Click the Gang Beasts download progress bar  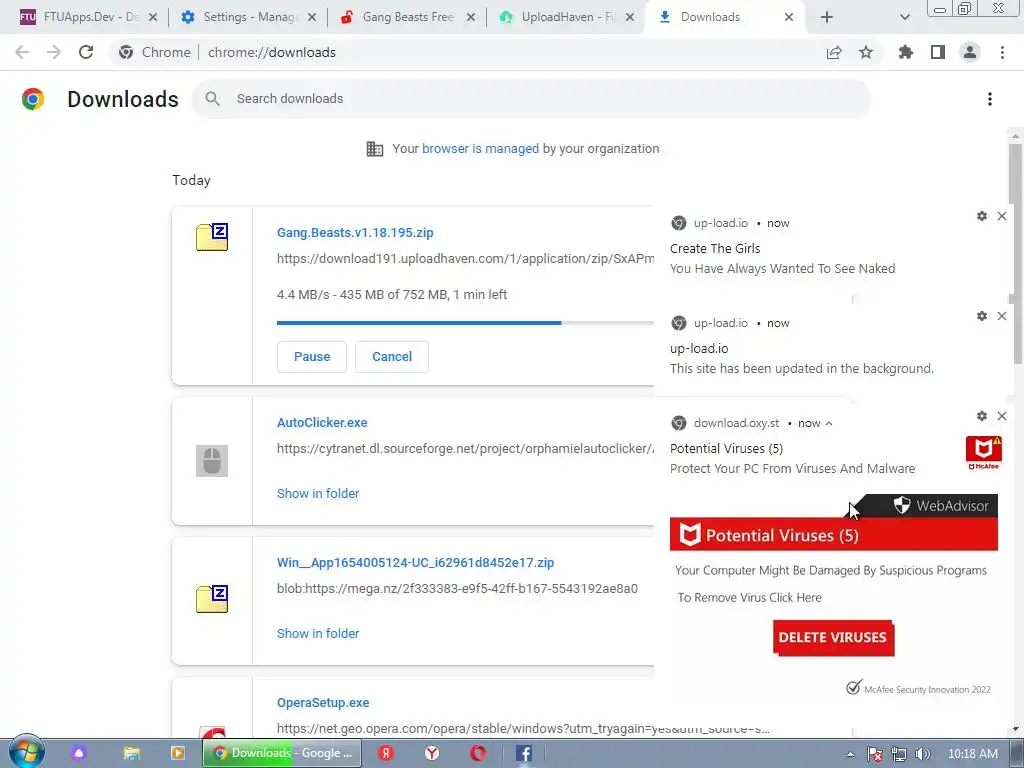click(x=465, y=323)
